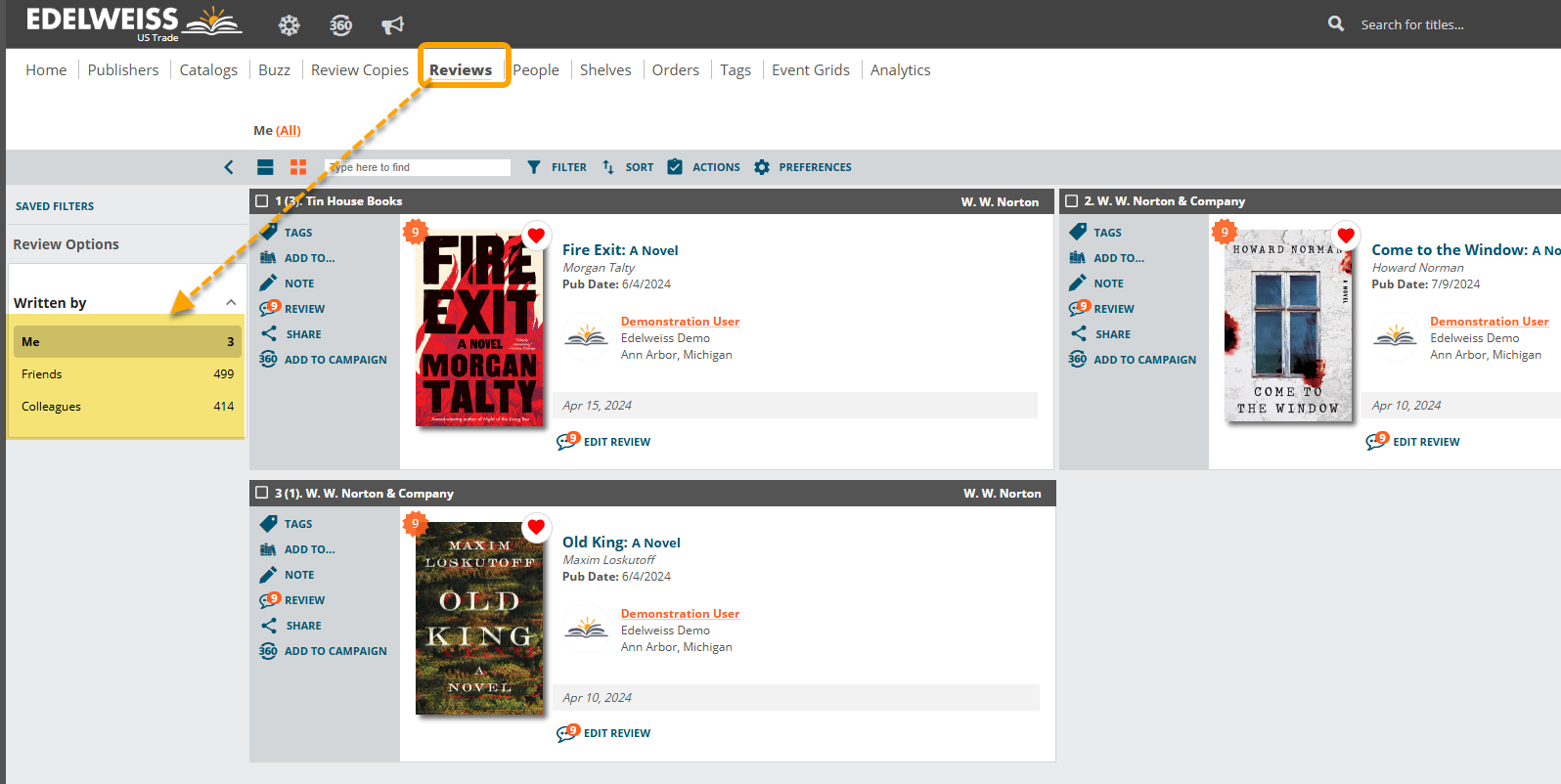Click the (All) link next to Me
1561x784 pixels.
[x=289, y=130]
